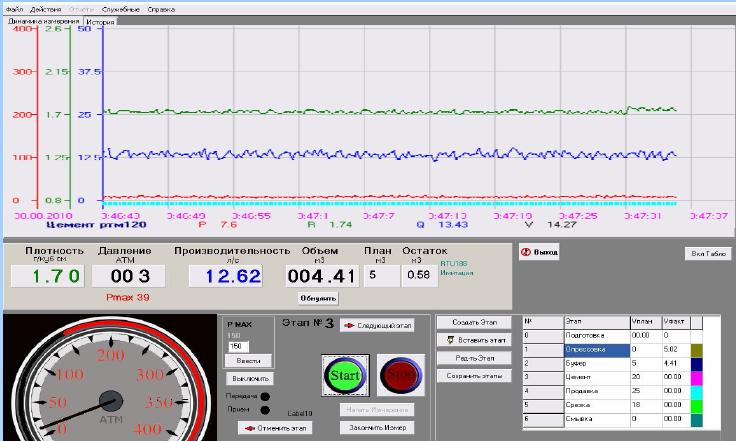Click the Вставить этап button
This screenshot has height=441, width=736.
(474, 340)
